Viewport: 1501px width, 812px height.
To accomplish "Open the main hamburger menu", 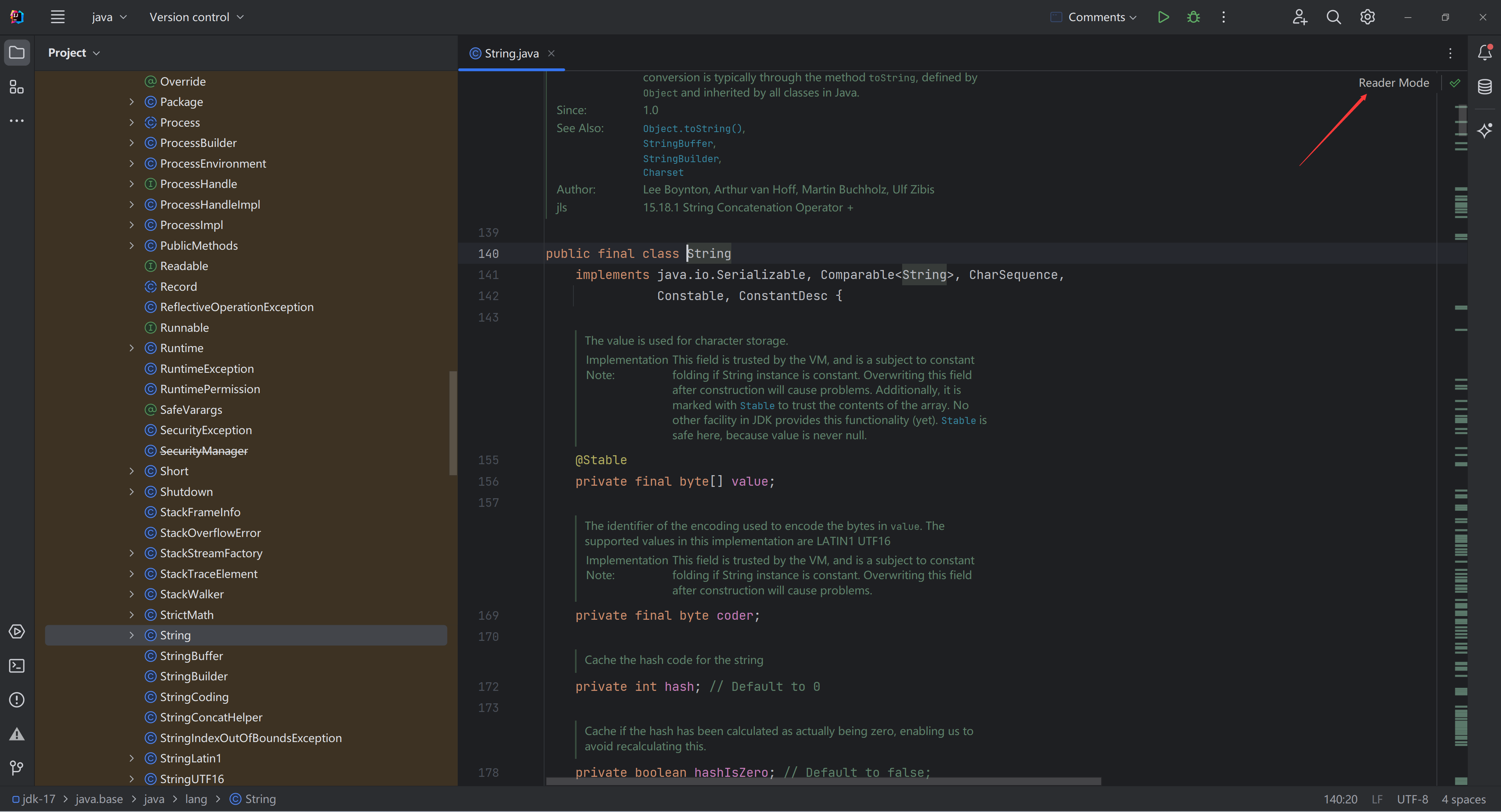I will coord(57,17).
